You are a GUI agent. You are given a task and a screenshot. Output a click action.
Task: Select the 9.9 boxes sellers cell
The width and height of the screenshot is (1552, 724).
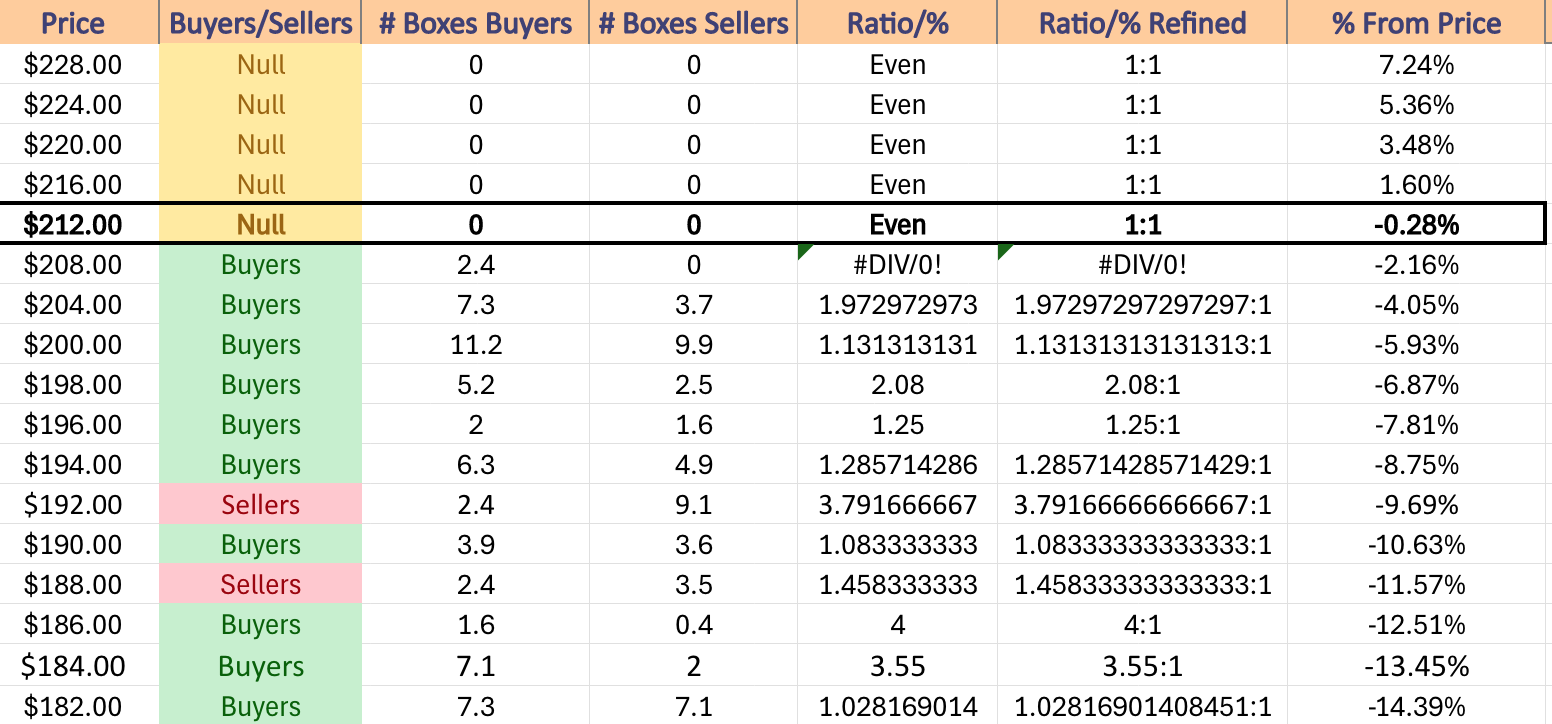click(693, 345)
